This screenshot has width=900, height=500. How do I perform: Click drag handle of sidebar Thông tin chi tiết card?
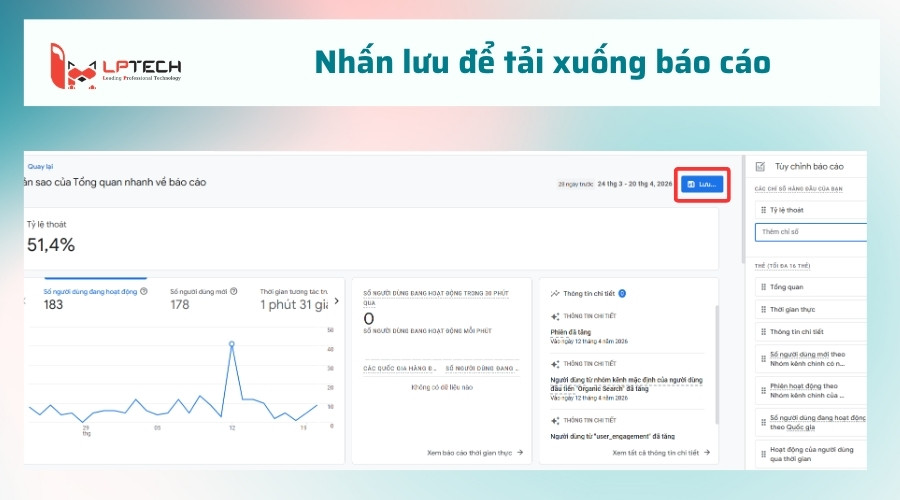click(x=763, y=332)
